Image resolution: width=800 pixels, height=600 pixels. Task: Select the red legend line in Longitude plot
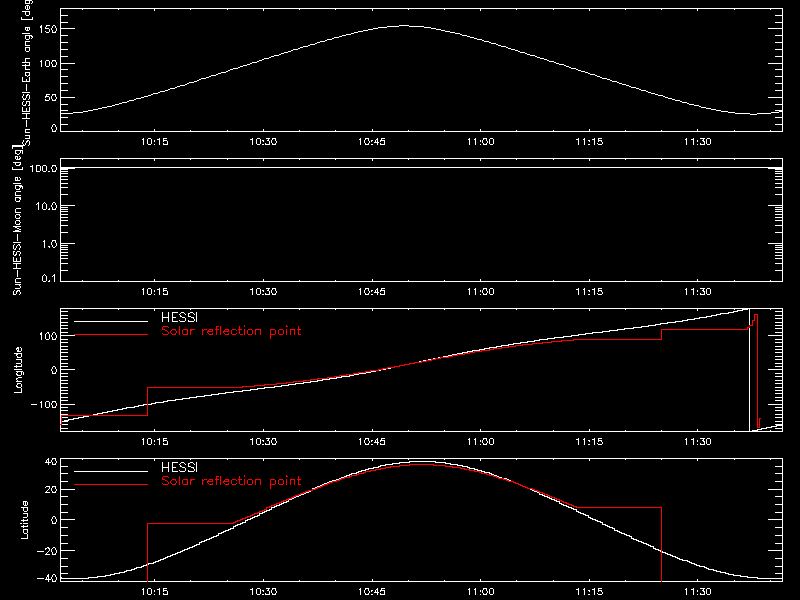click(x=111, y=335)
